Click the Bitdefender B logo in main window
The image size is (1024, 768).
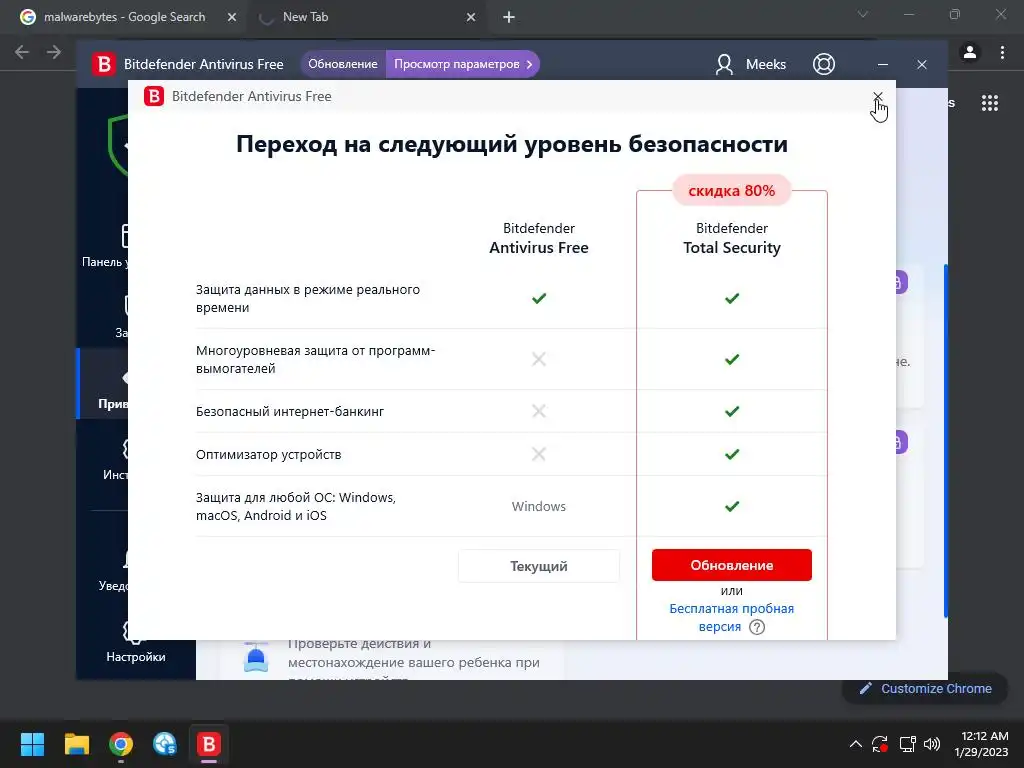(x=103, y=64)
